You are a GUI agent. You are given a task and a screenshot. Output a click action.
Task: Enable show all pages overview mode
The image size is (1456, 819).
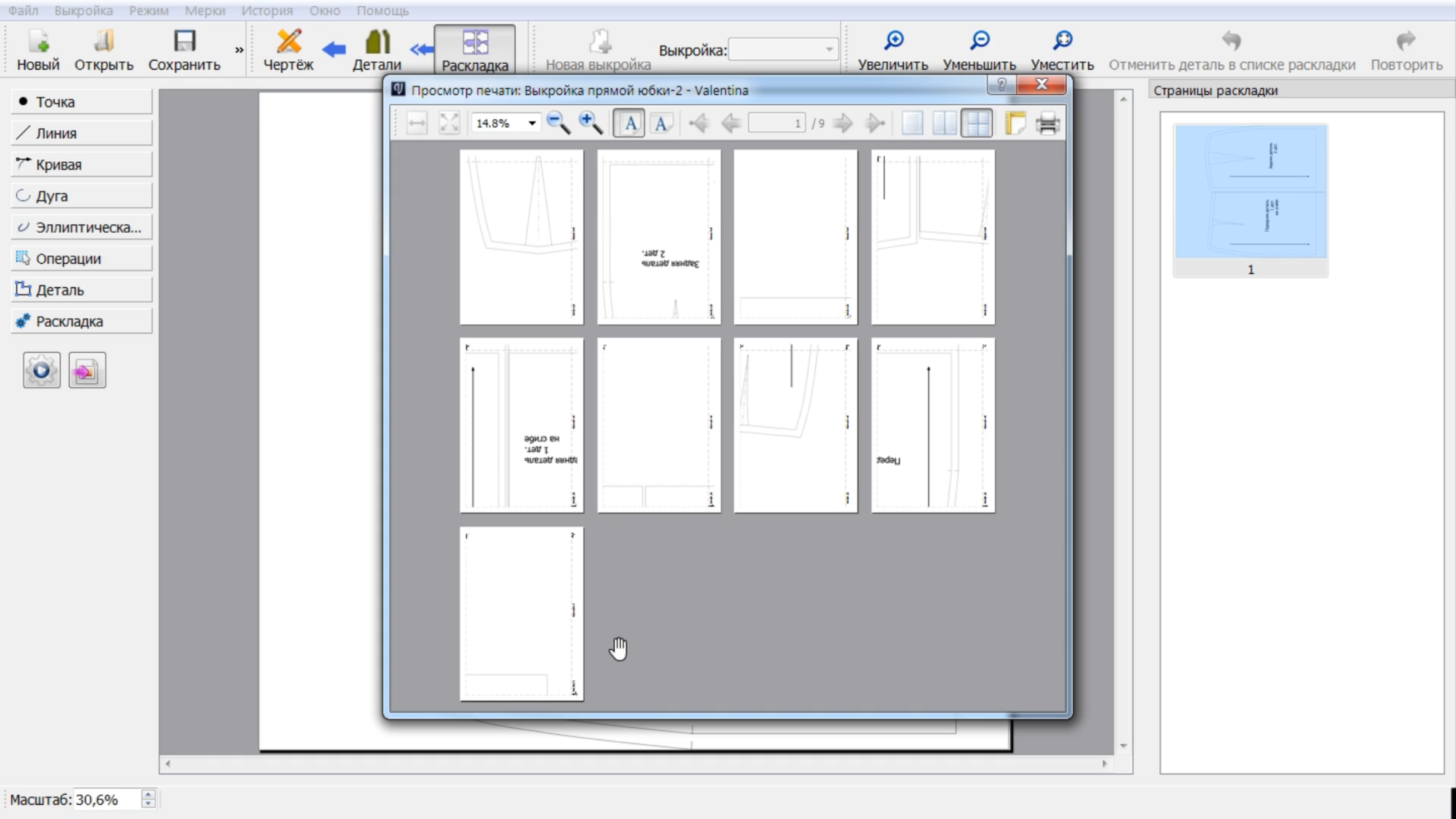[976, 123]
